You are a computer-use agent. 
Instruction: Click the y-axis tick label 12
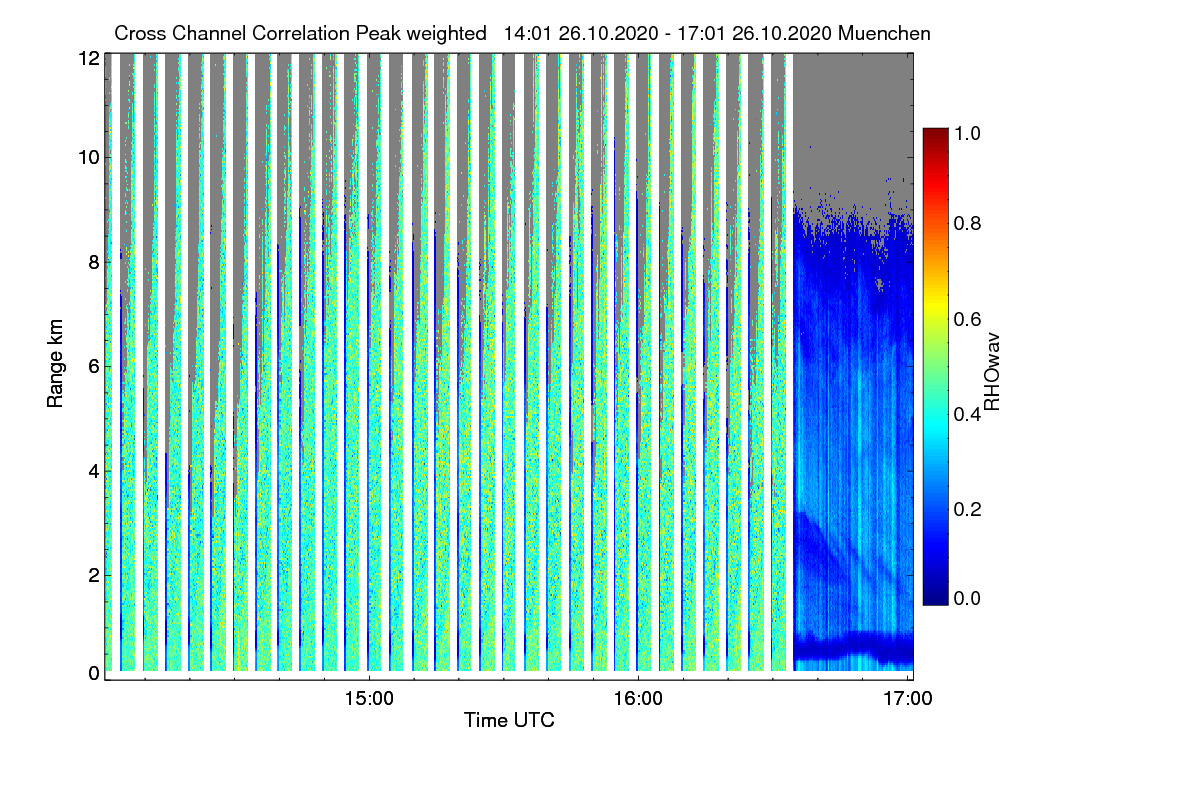(89, 59)
